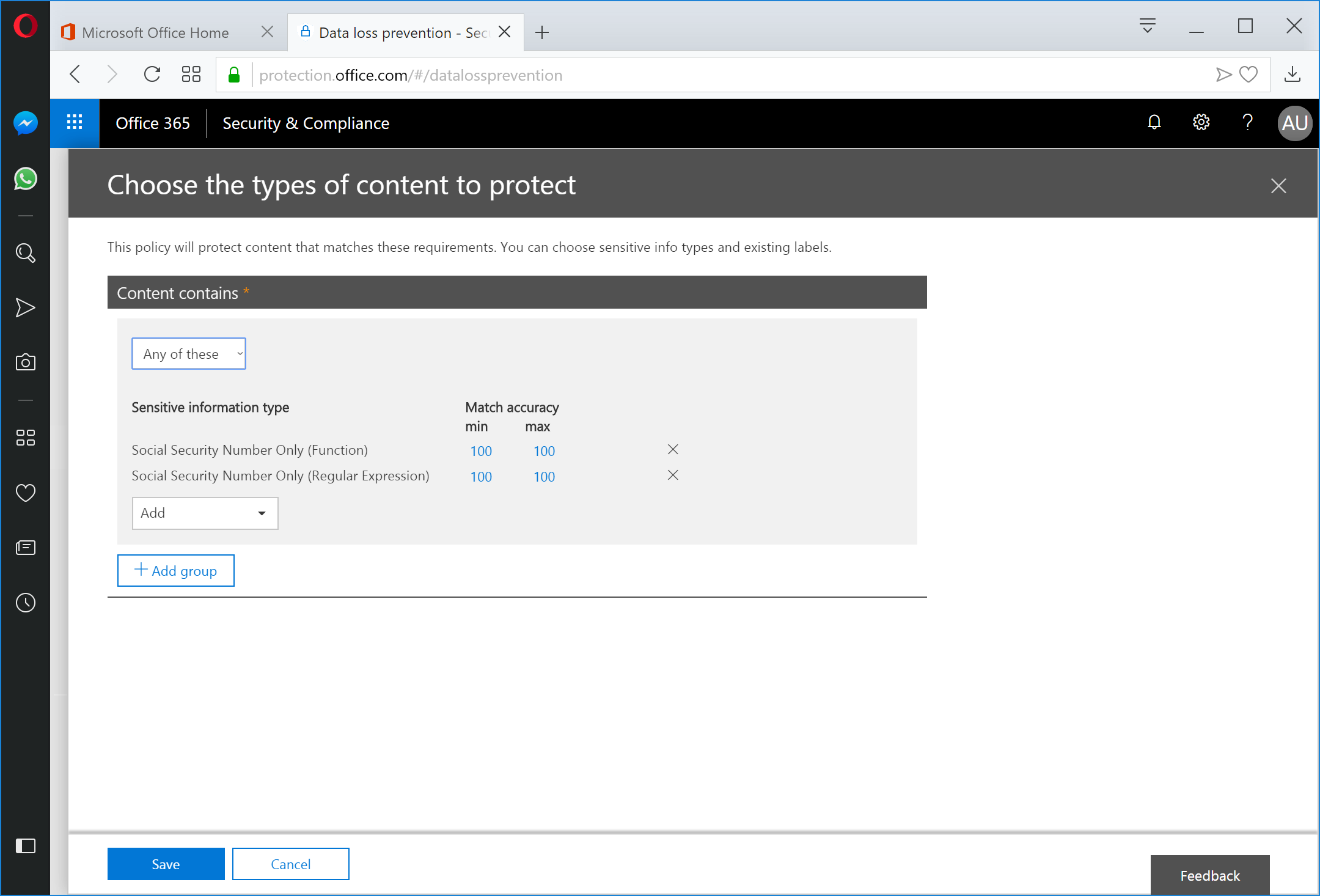Open WhatsApp in the sidebar
Screen dimensions: 1320x896
pyautogui.click(x=25, y=179)
